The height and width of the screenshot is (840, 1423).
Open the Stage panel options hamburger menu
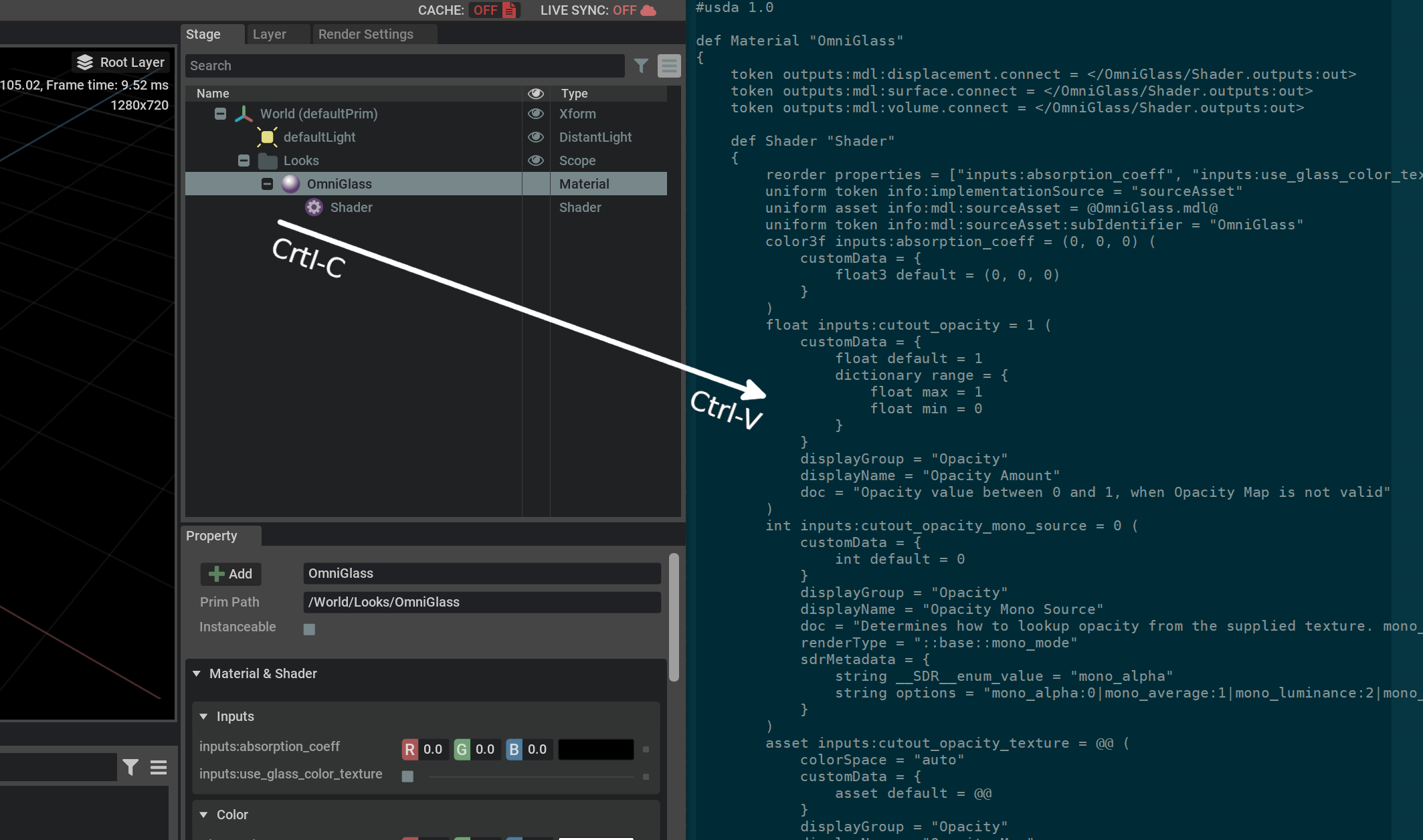pyautogui.click(x=669, y=66)
